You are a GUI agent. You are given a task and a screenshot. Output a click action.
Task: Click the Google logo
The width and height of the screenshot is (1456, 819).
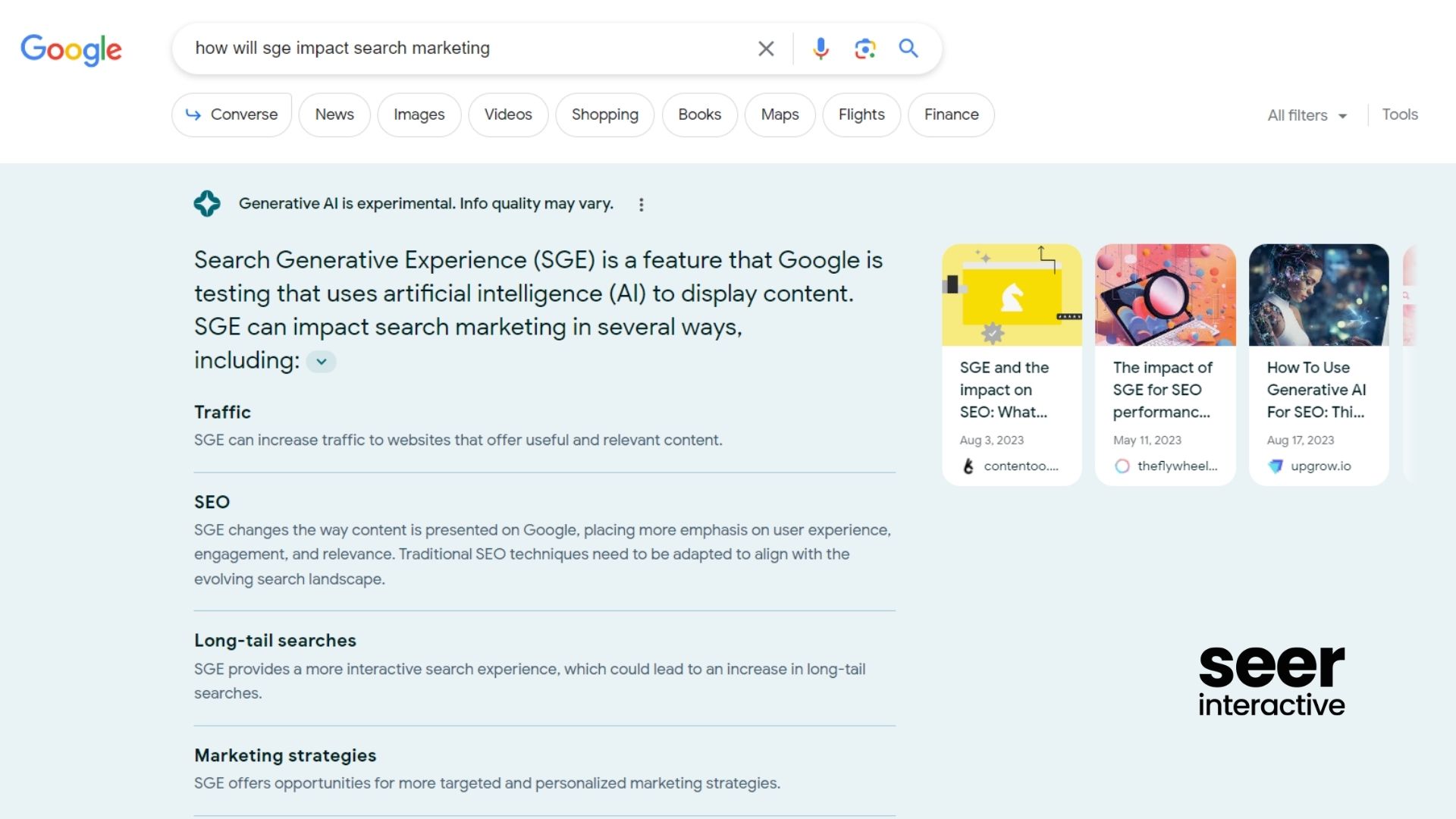pyautogui.click(x=71, y=50)
